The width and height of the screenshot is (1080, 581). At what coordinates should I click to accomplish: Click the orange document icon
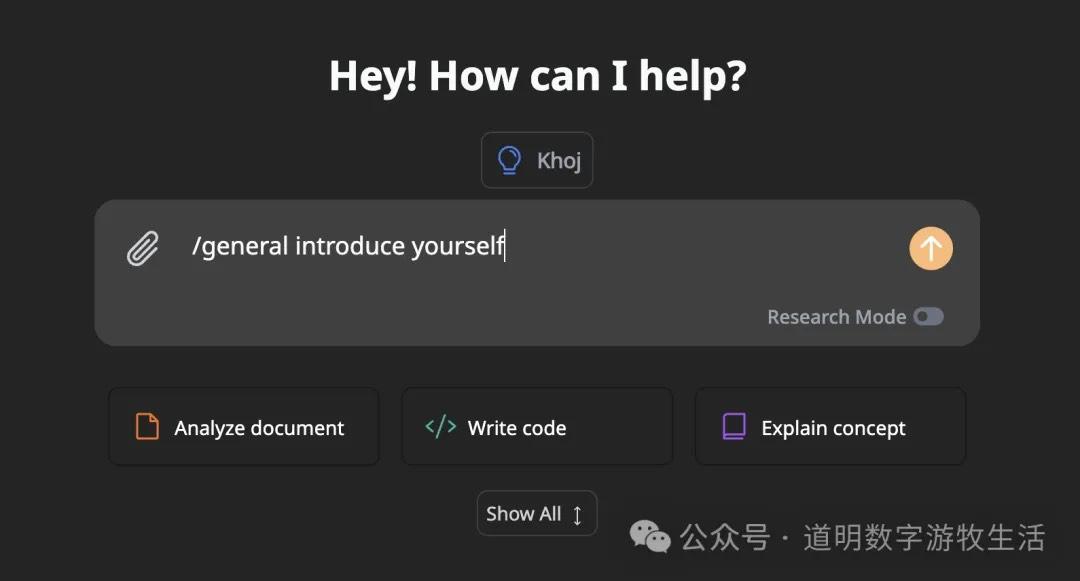147,427
